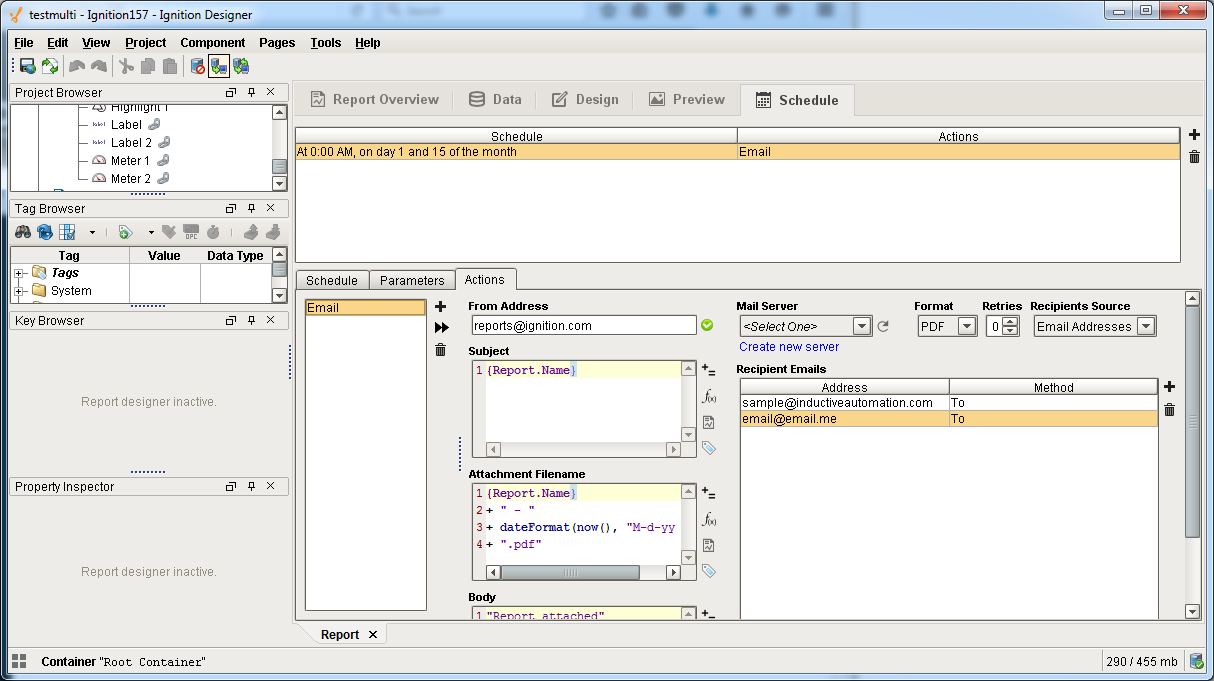Switch to the Parameters tab
Image resolution: width=1214 pixels, height=681 pixels.
(x=412, y=281)
